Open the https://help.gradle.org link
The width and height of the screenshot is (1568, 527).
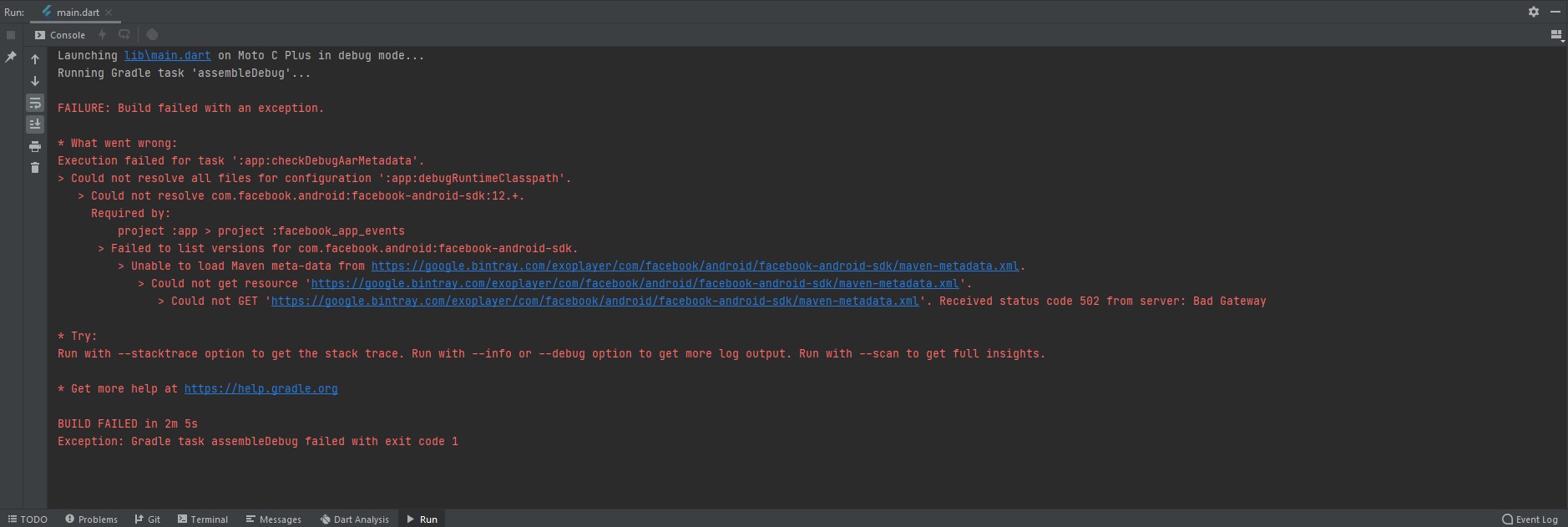coord(261,388)
